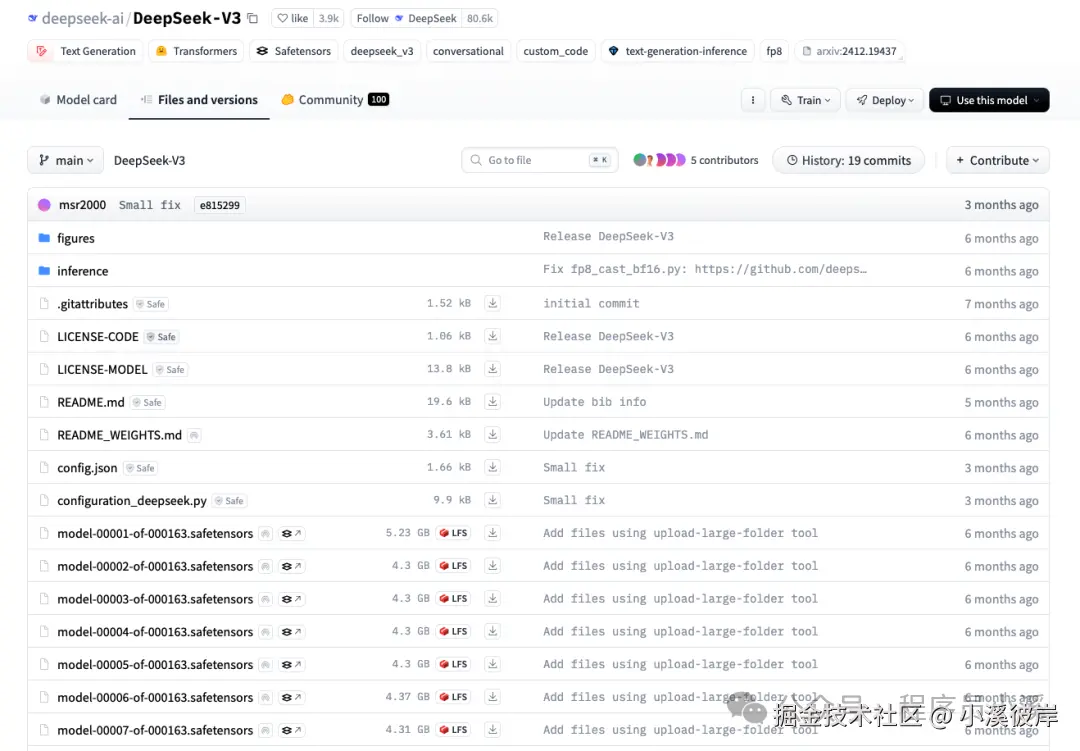
Task: Click the Safetensors tag
Action: [294, 51]
